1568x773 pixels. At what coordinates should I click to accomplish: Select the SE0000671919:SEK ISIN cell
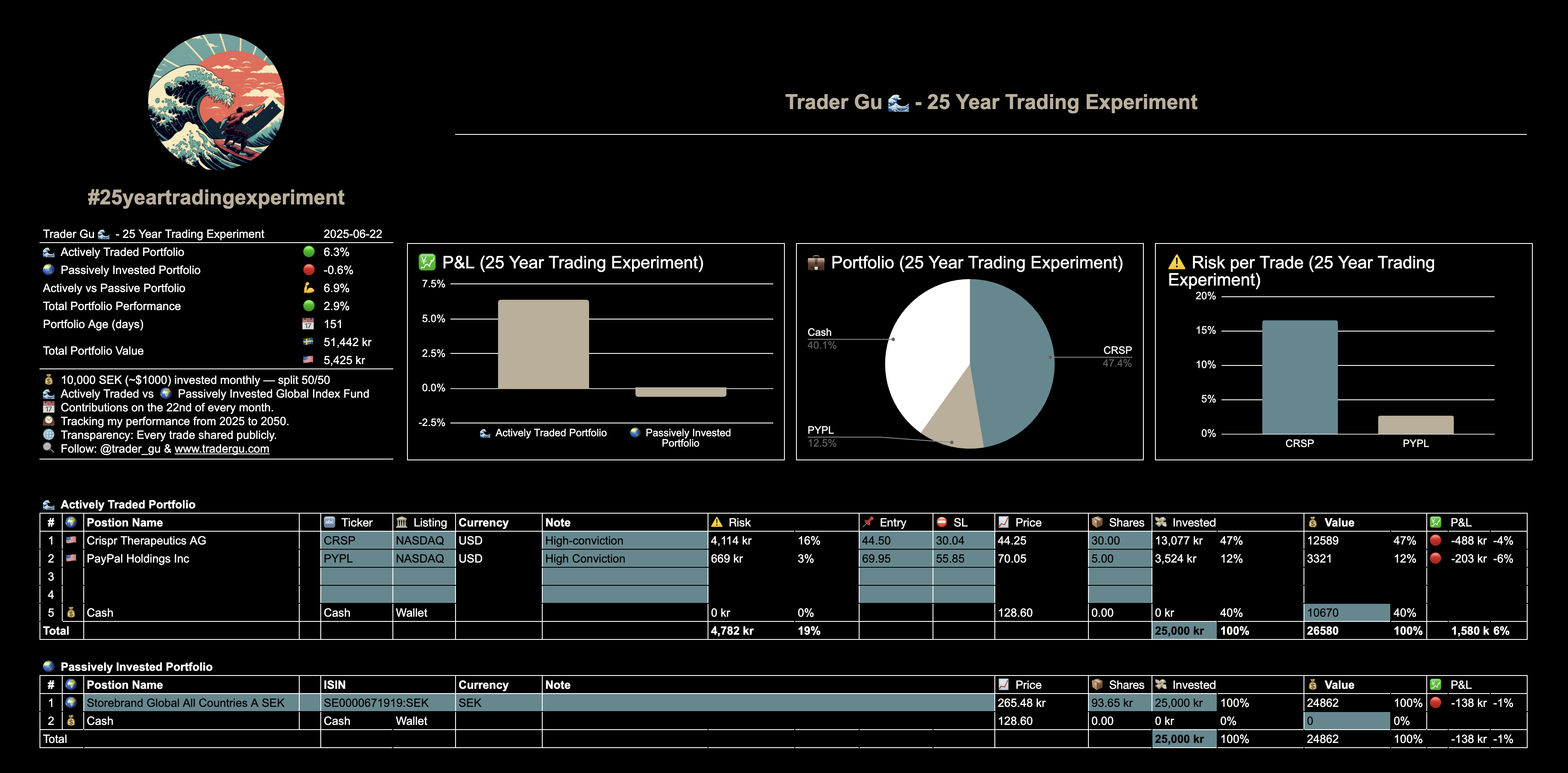[388, 703]
